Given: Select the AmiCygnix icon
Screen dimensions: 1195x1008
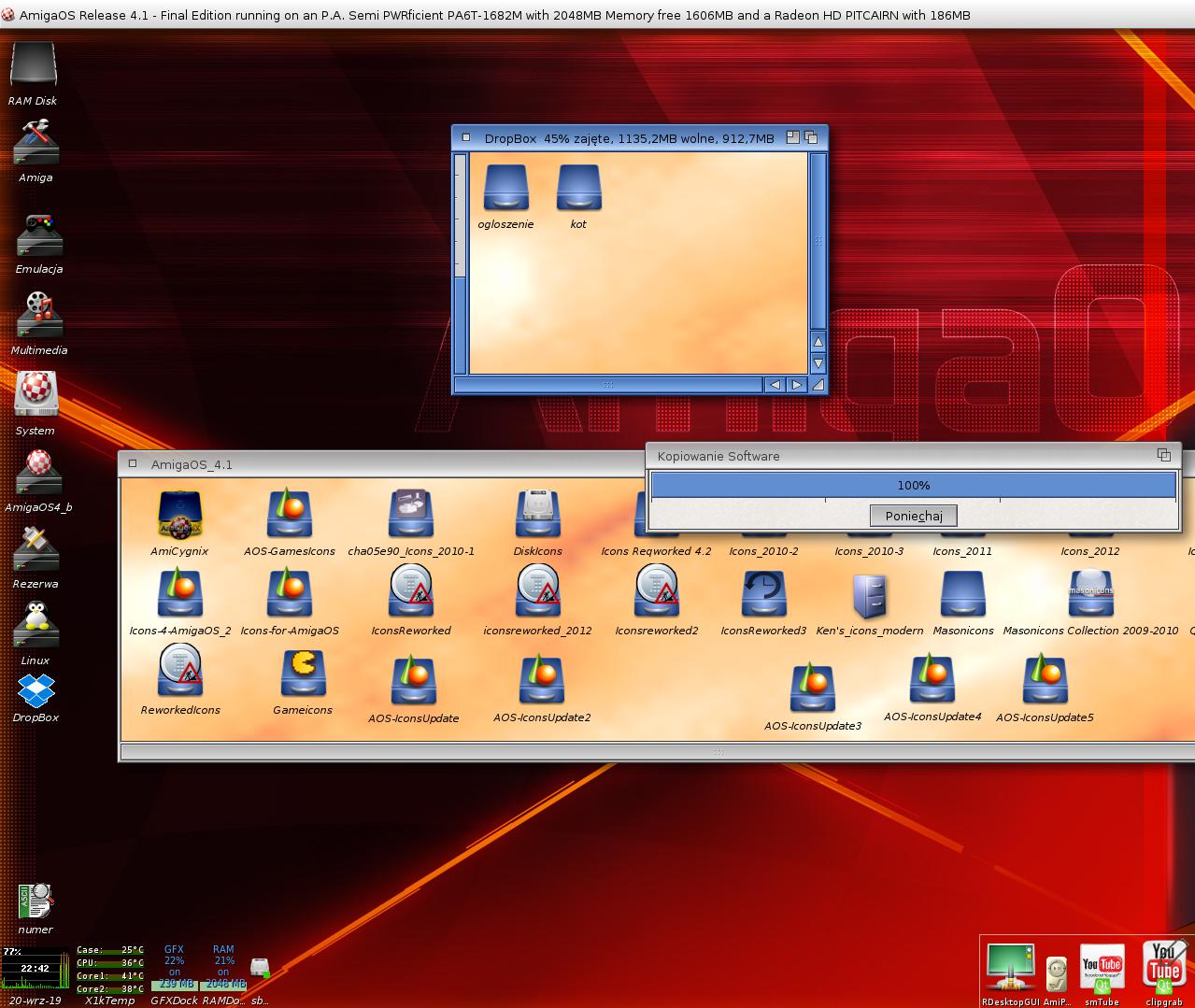Looking at the screenshot, I should [180, 516].
